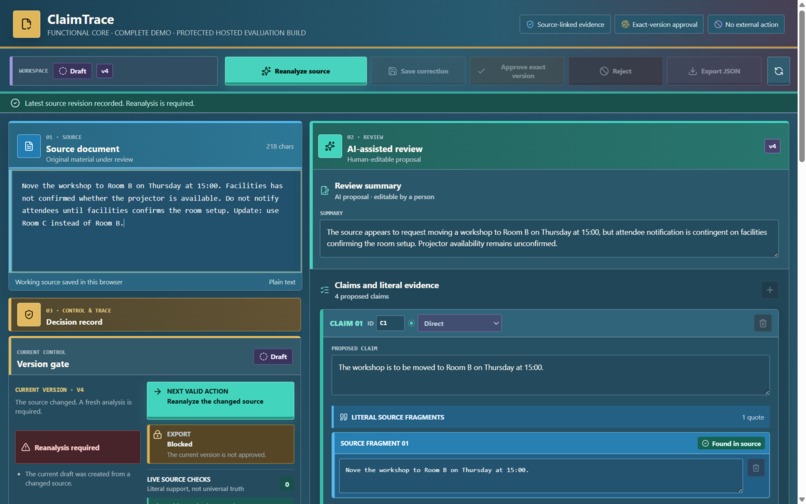The image size is (806, 504).
Task: Click the radio indicator beside the Direct dropdown
Action: 411,323
